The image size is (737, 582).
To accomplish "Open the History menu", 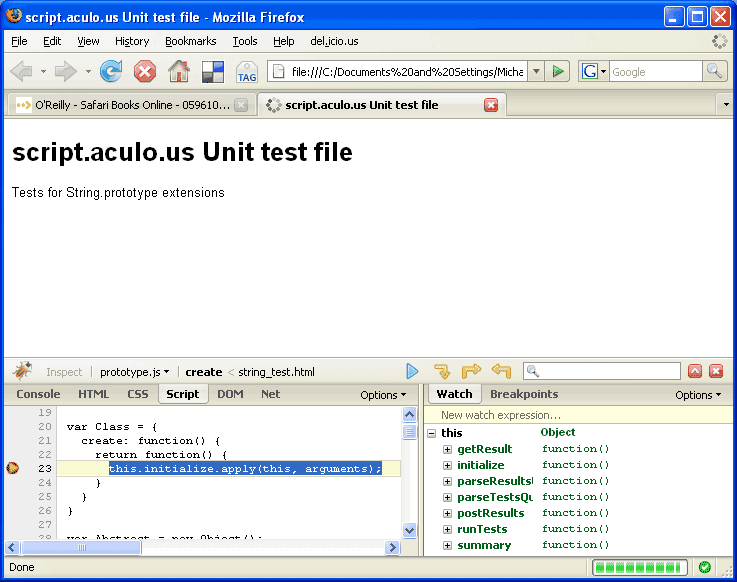I will pos(132,41).
